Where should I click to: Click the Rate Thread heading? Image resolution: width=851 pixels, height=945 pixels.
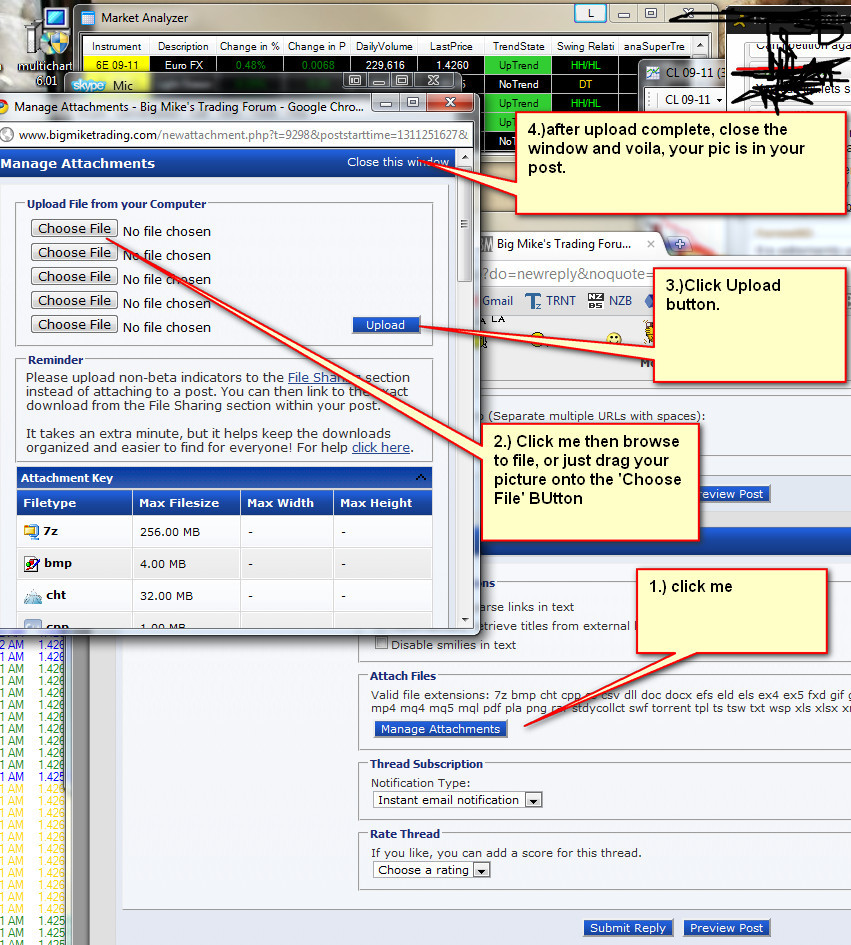coord(404,834)
